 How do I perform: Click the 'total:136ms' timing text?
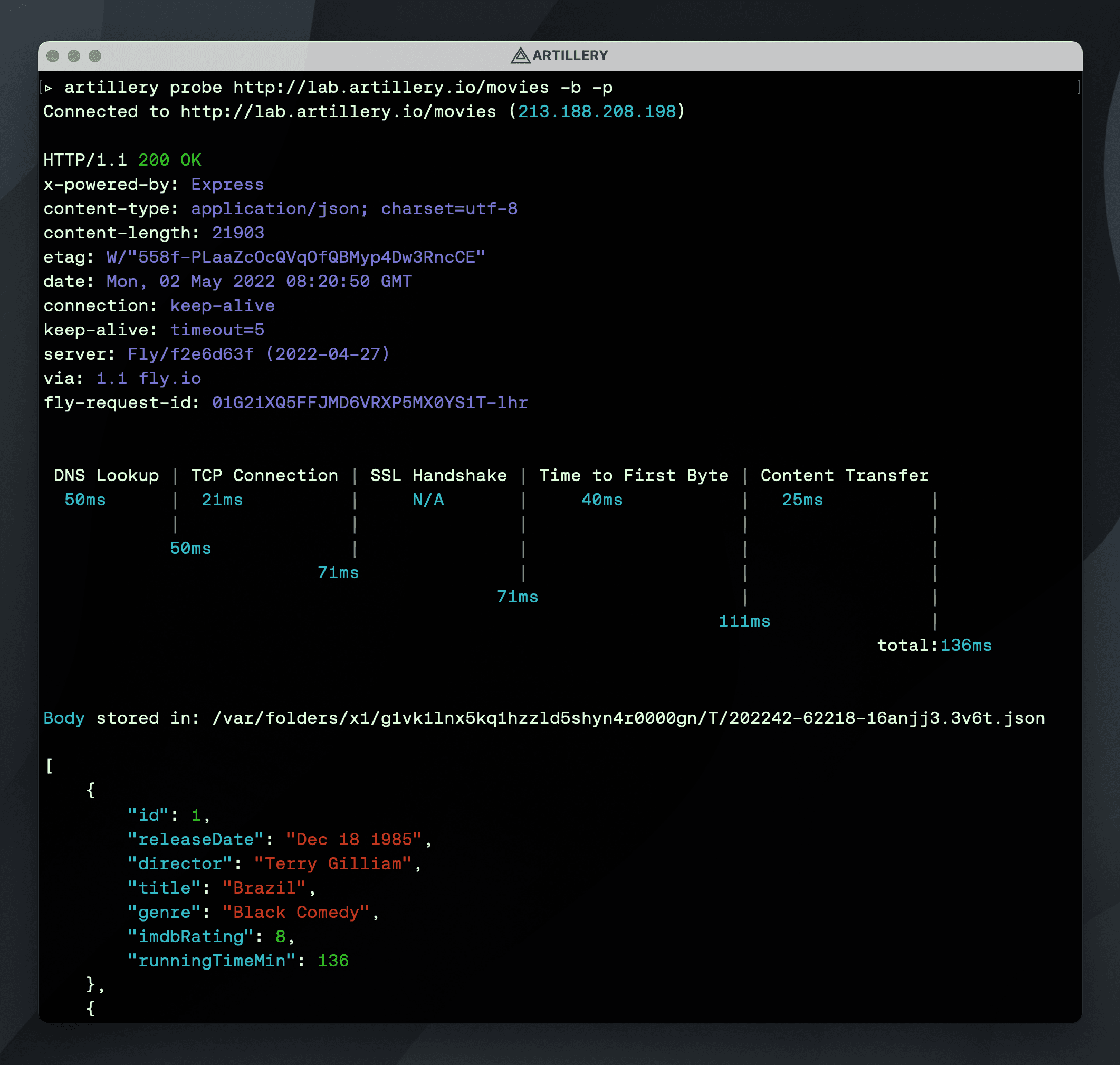pos(935,646)
